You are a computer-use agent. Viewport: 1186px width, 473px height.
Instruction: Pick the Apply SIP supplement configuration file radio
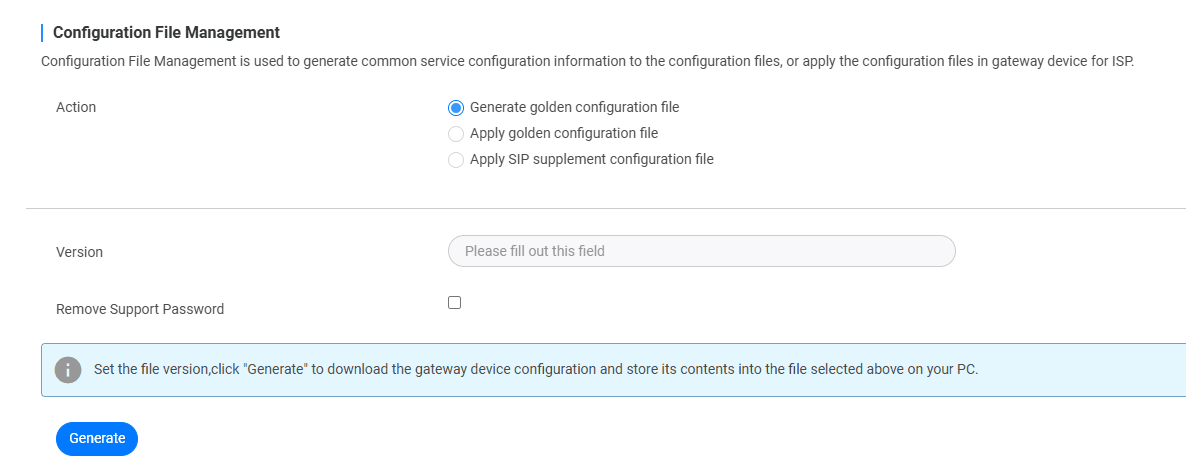455,160
